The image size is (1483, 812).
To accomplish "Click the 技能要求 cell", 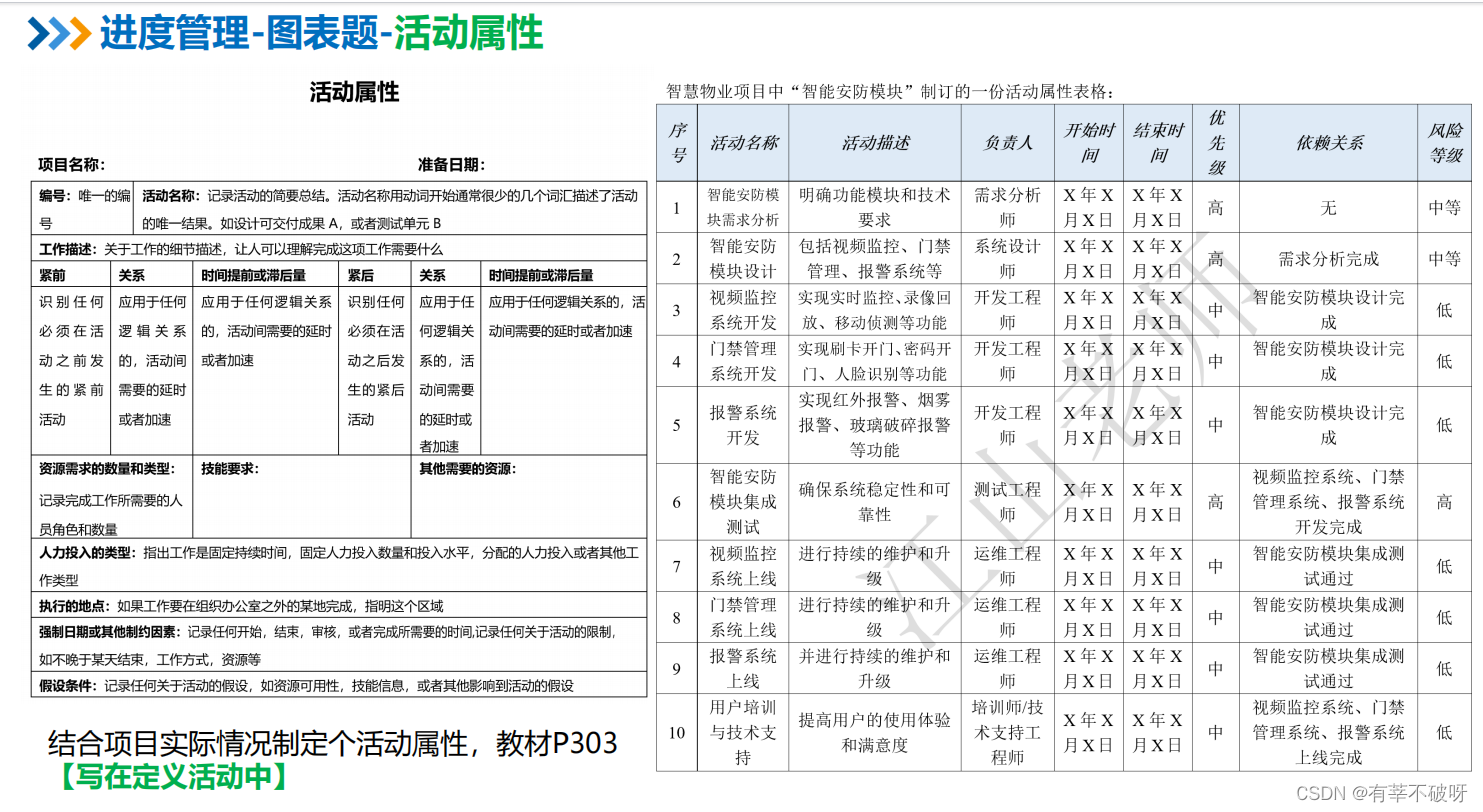I will pyautogui.click(x=302, y=498).
